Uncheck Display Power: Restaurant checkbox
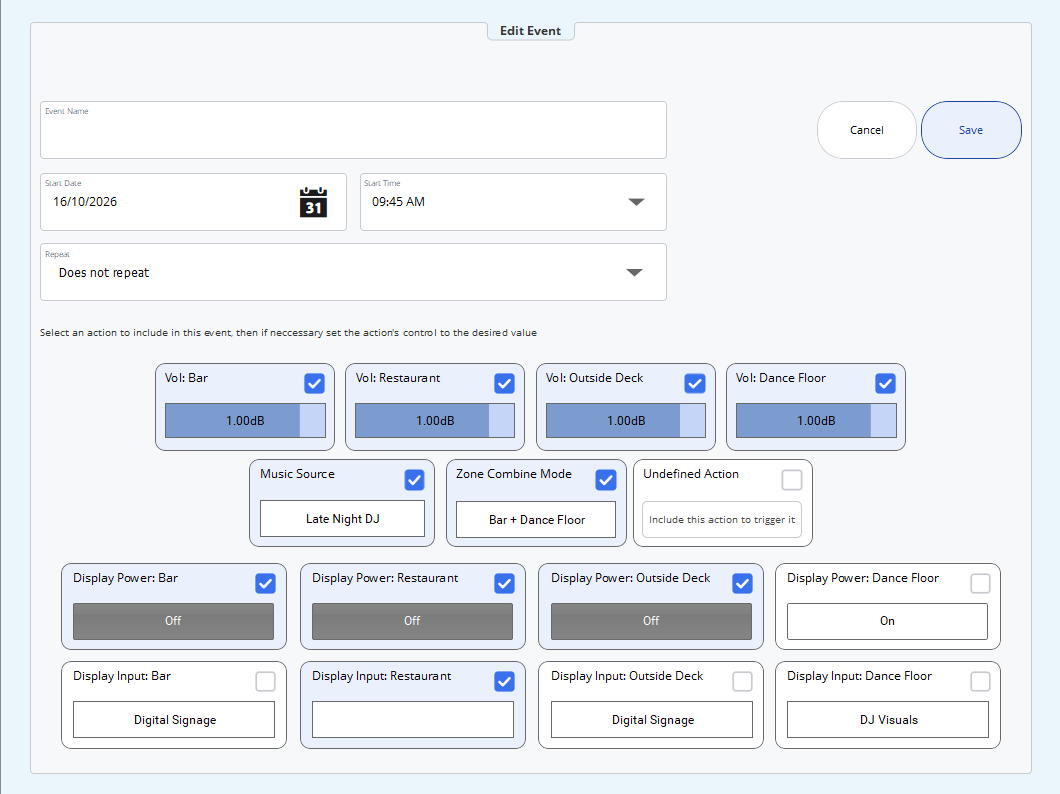Image resolution: width=1060 pixels, height=794 pixels. (504, 583)
